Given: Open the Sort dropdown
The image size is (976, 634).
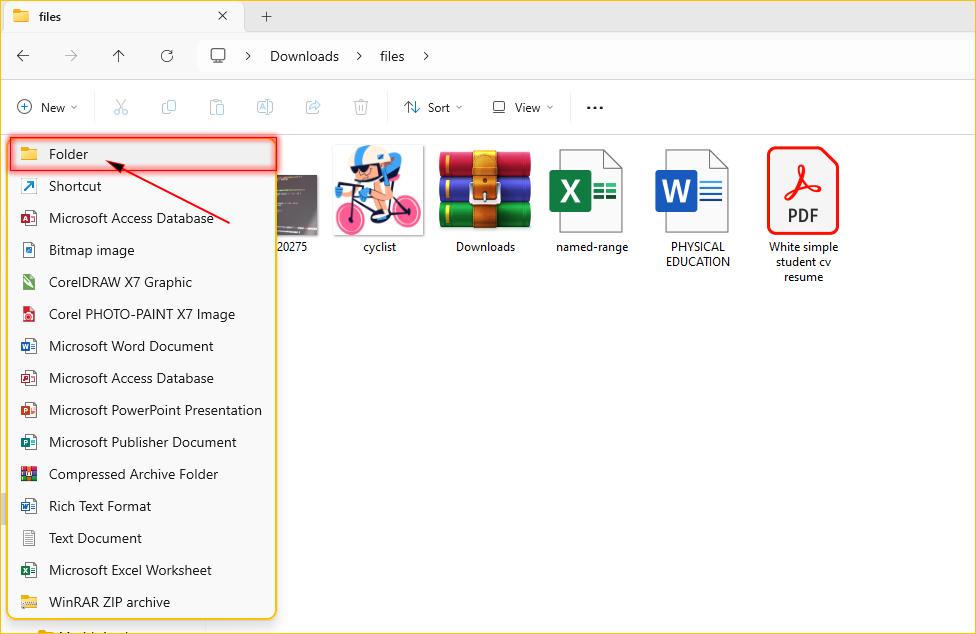Looking at the screenshot, I should click(x=433, y=107).
